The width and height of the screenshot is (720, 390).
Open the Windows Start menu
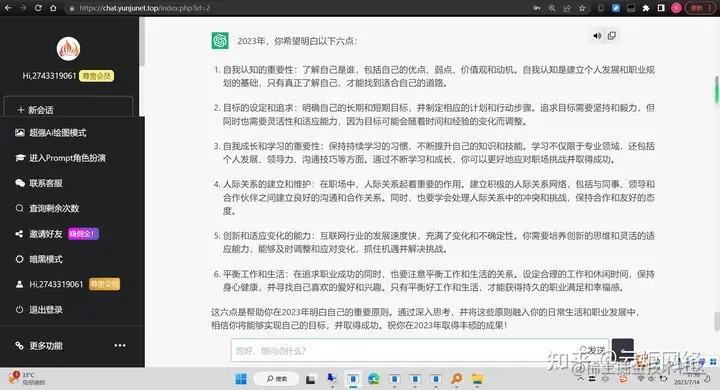coord(241,379)
